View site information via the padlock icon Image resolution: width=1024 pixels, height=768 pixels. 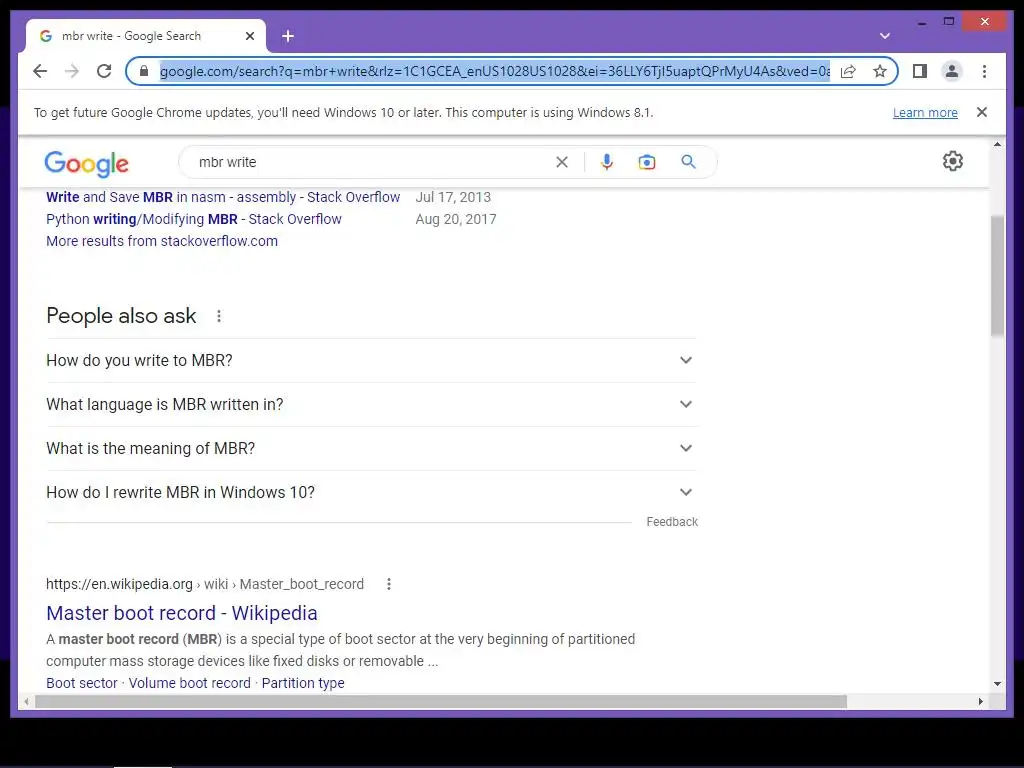click(144, 71)
